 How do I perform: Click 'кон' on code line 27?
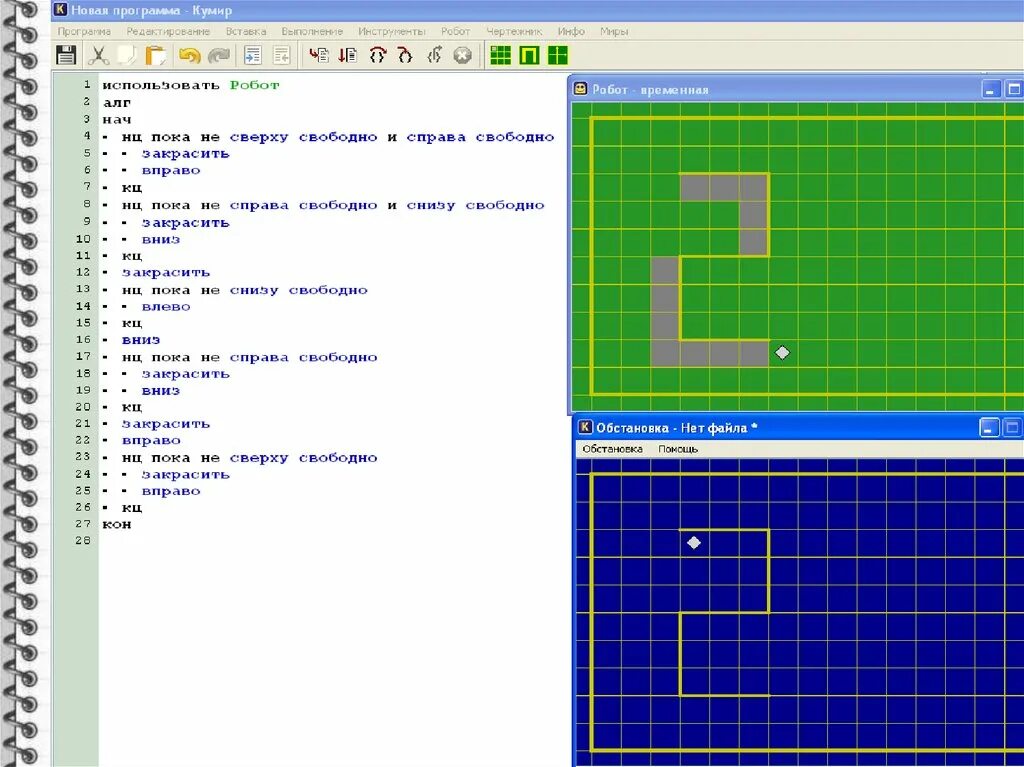(x=117, y=525)
